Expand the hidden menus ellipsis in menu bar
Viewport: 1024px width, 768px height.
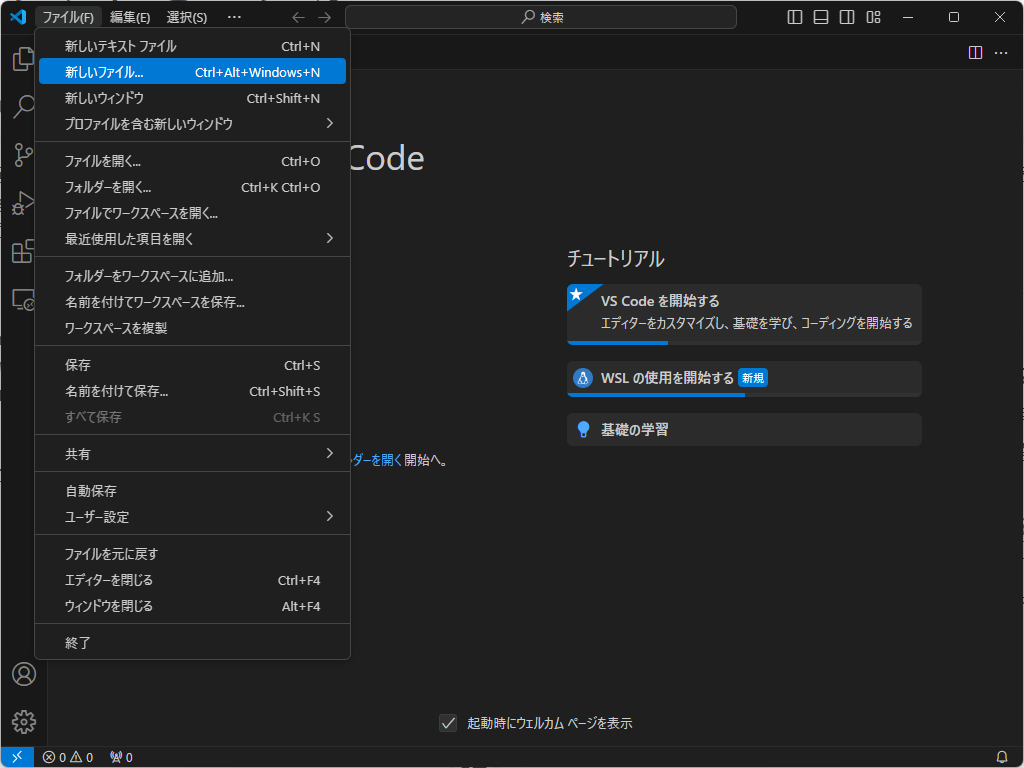234,18
